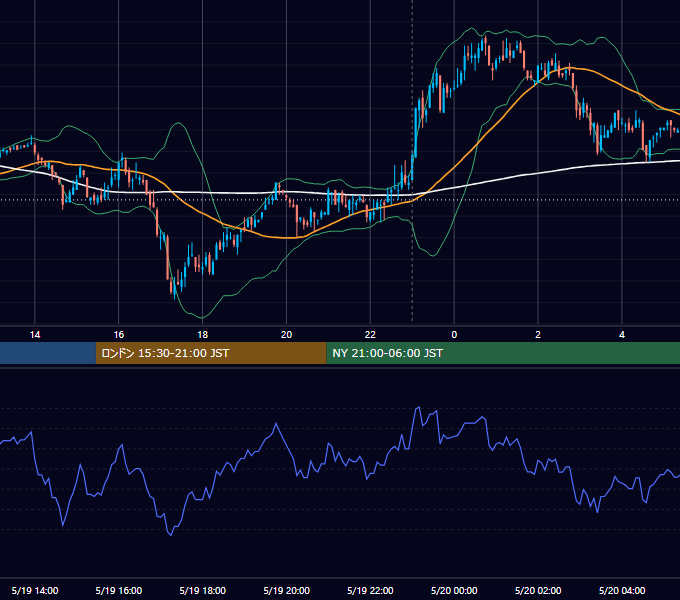The image size is (680, 600).
Task: Click the blue session bar before London
Action: click(x=48, y=353)
